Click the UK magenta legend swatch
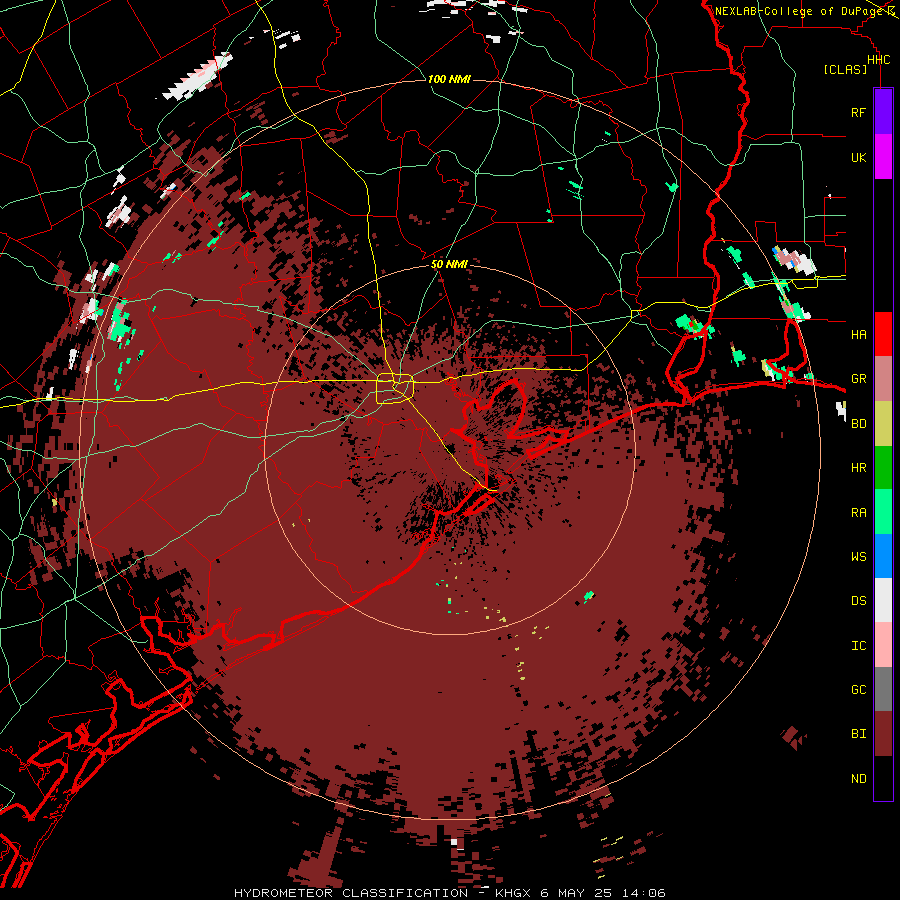The height and width of the screenshot is (900, 900). (x=883, y=157)
